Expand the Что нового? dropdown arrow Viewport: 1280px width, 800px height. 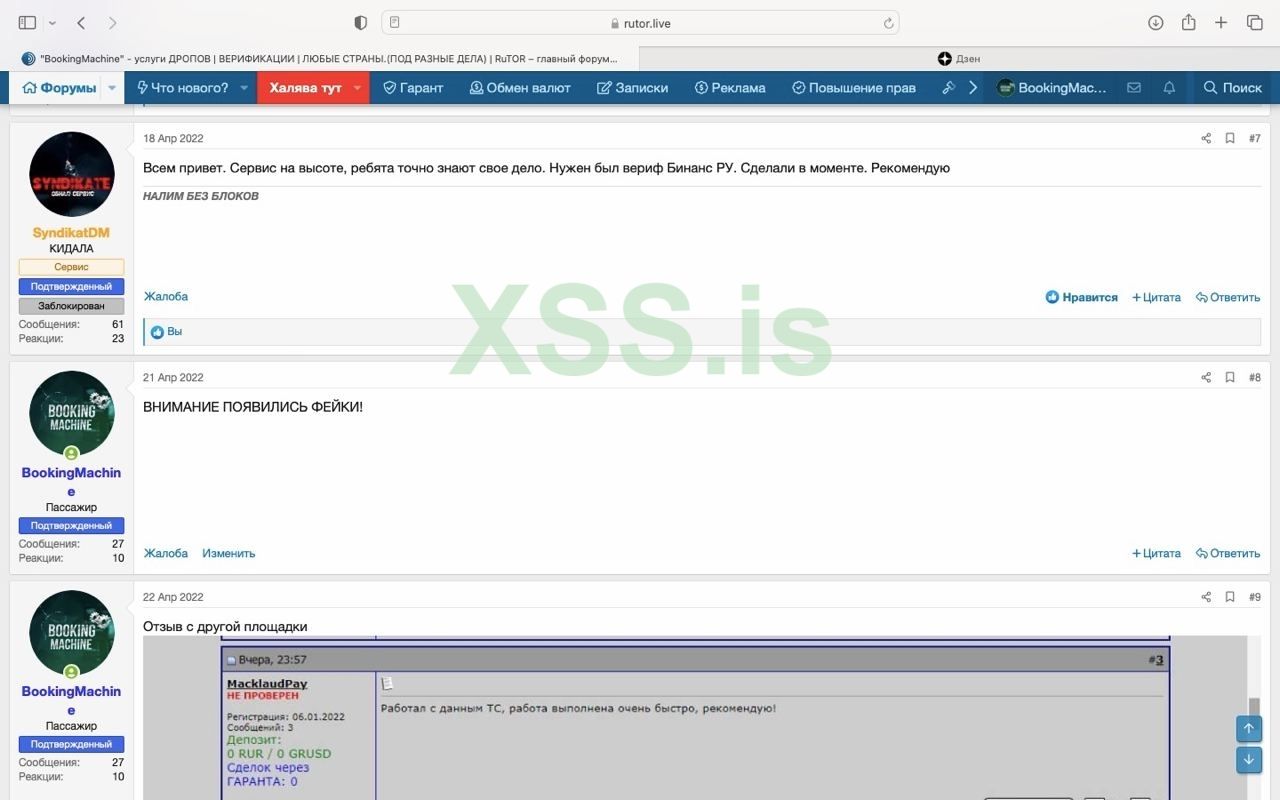pos(244,88)
